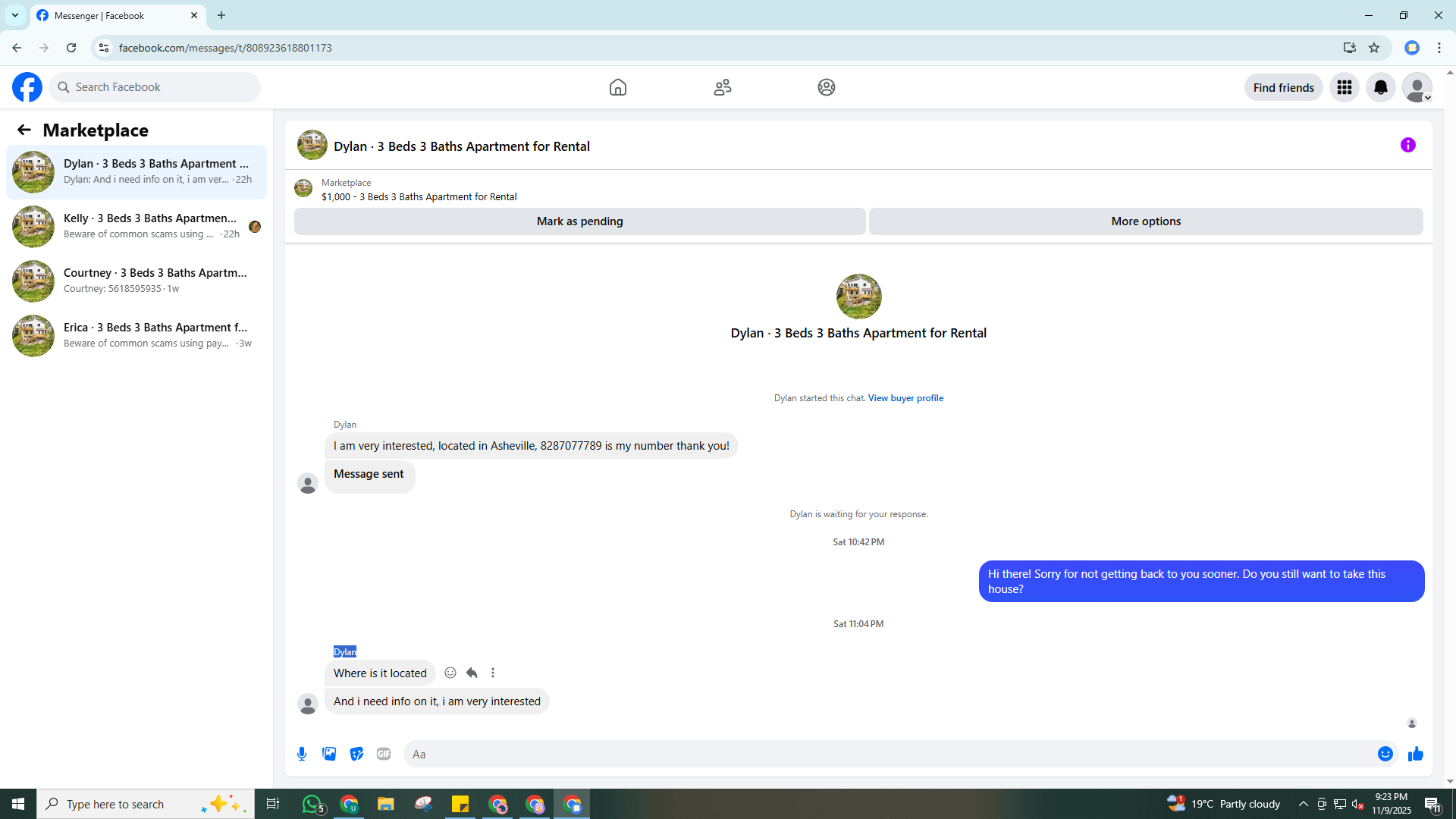Open the Chrome profile icon
The image size is (1456, 819).
(1412, 48)
